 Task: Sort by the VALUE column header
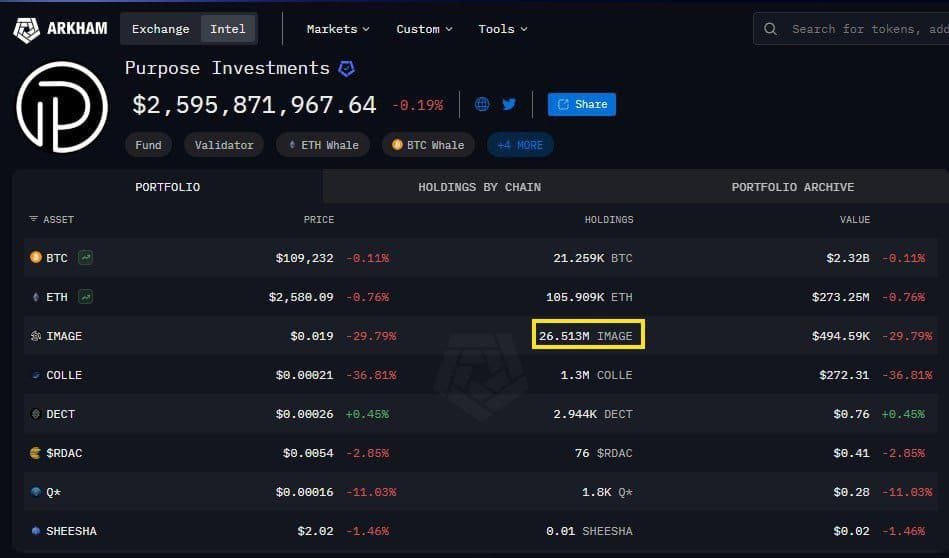click(855, 220)
